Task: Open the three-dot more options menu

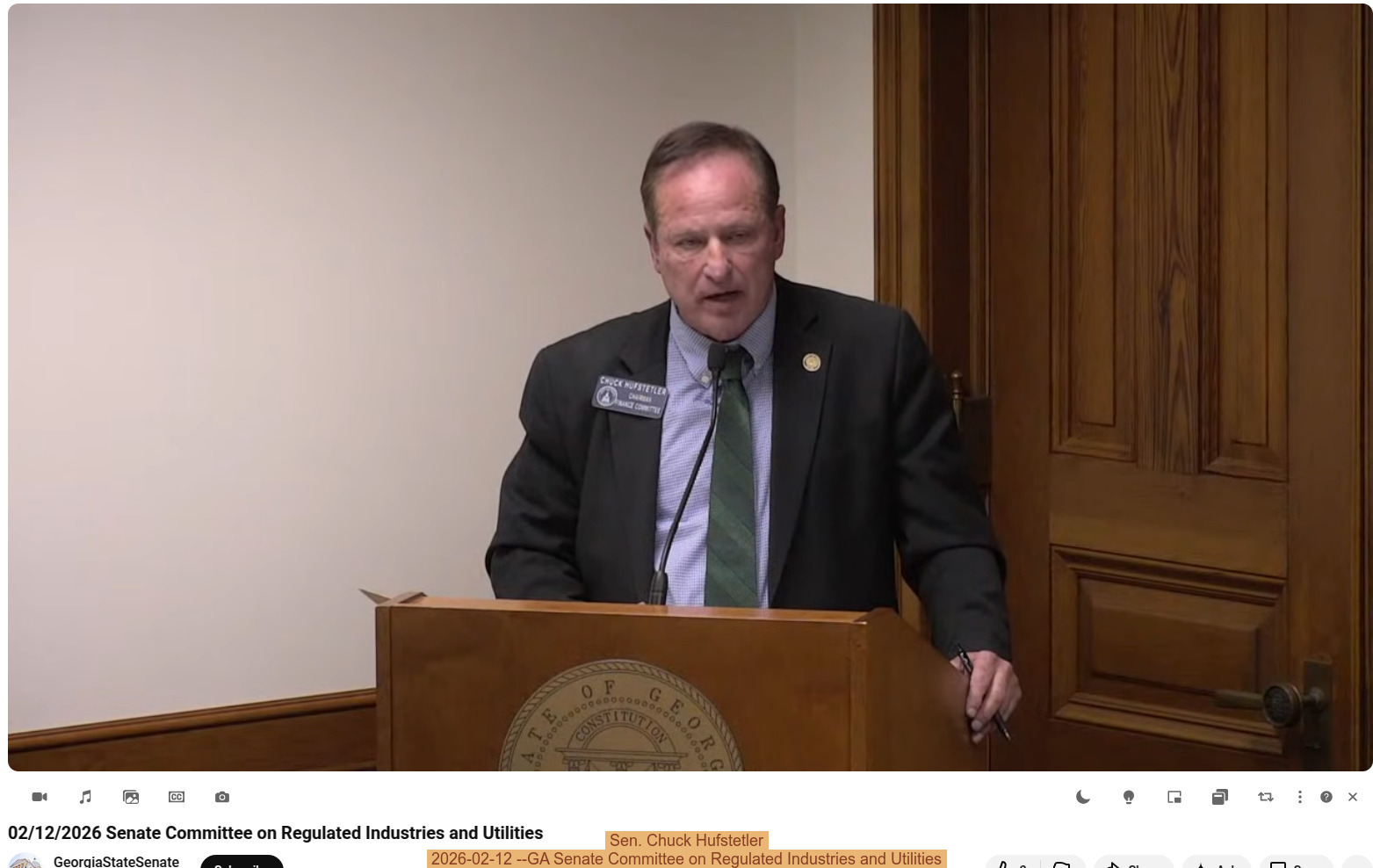Action: [1300, 796]
